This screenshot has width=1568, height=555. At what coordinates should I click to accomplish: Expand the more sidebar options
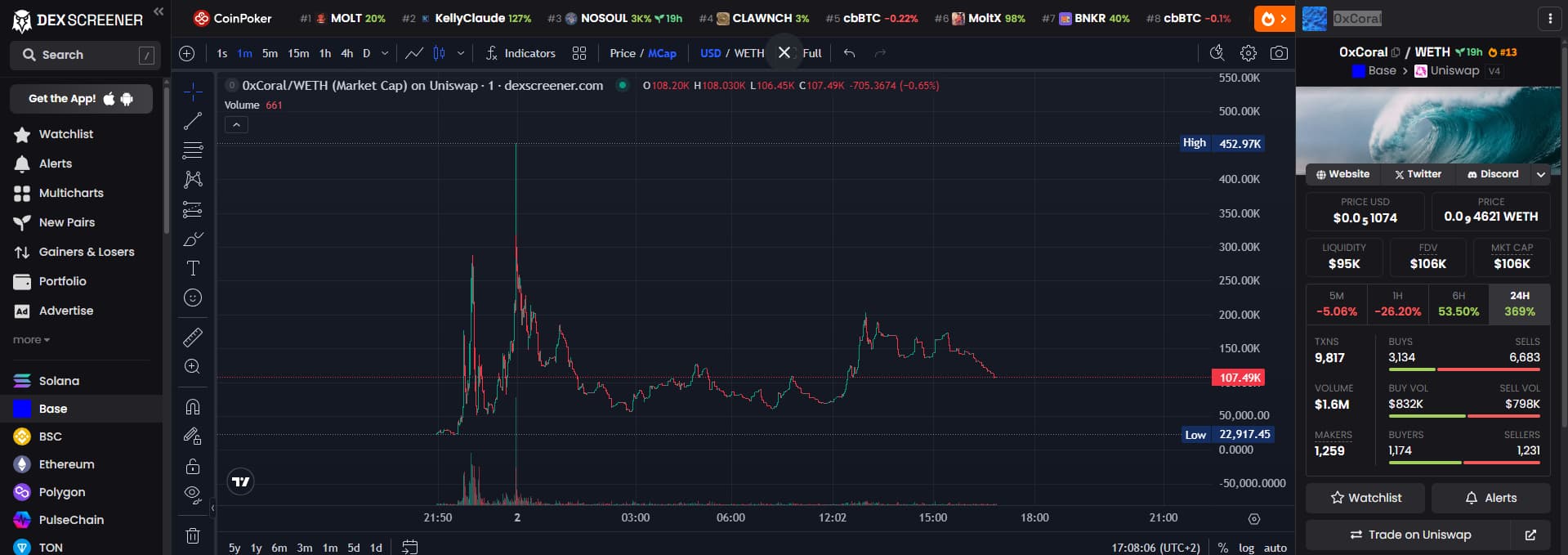click(31, 340)
